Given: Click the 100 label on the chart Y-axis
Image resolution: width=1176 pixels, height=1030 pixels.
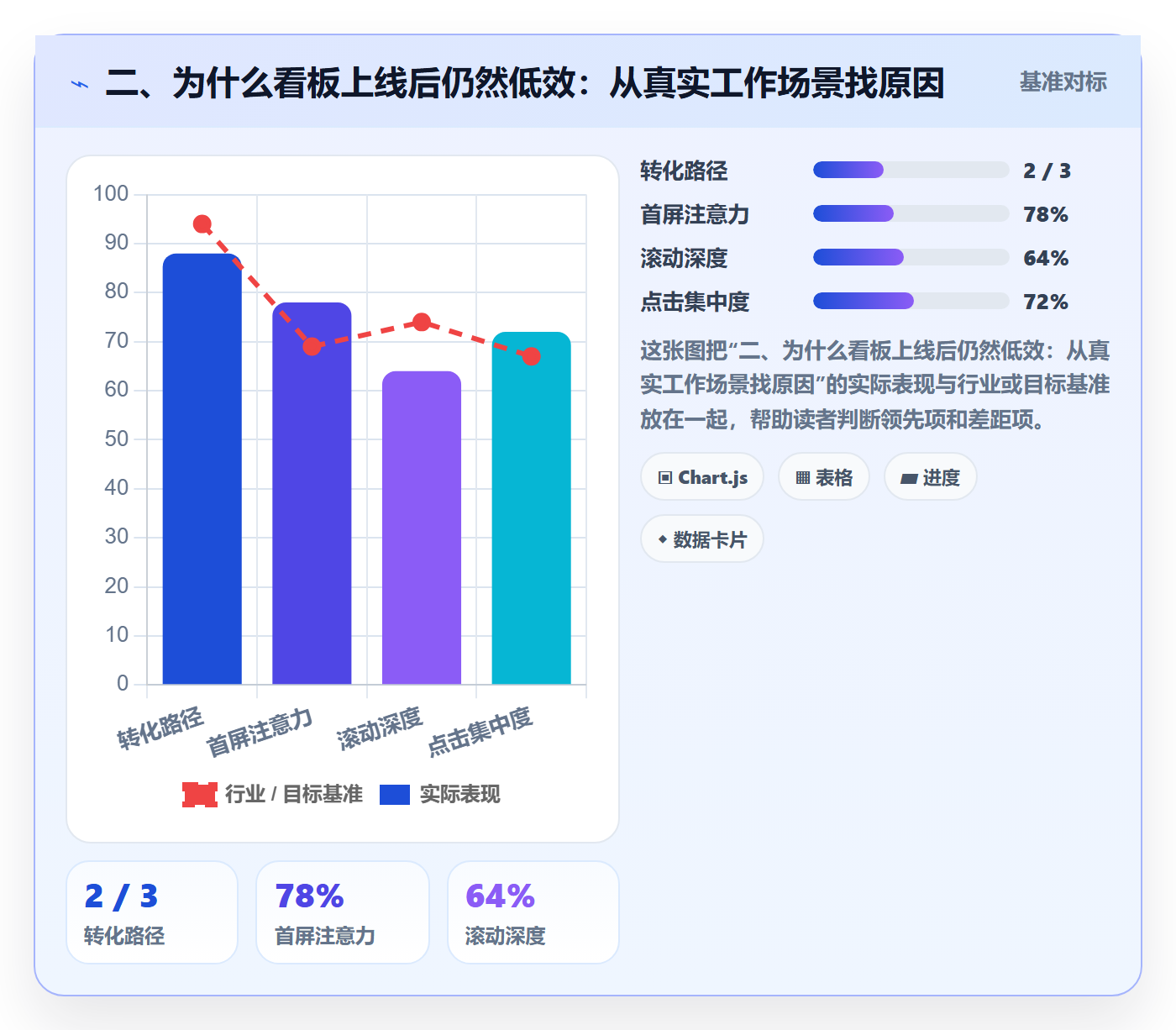Looking at the screenshot, I should [x=111, y=194].
